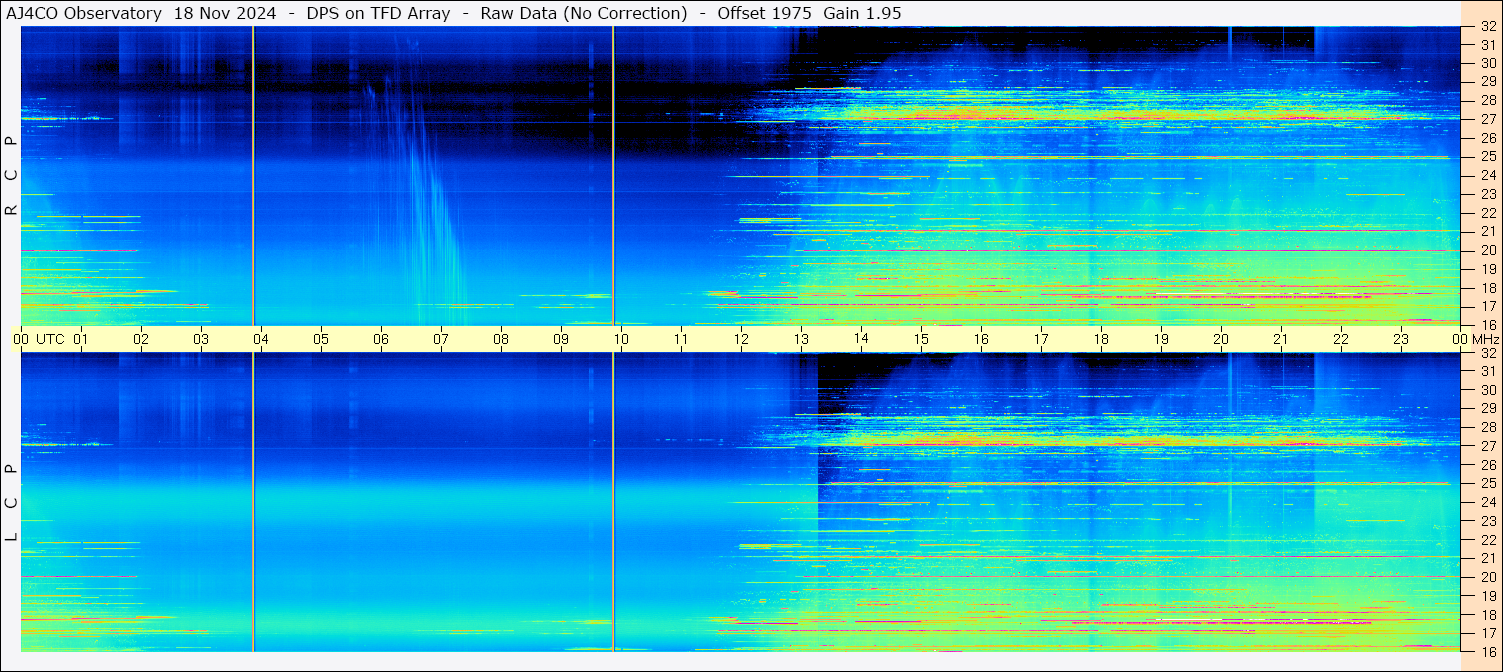Click the 27 MHz label of LCP panel

[x=1487, y=446]
